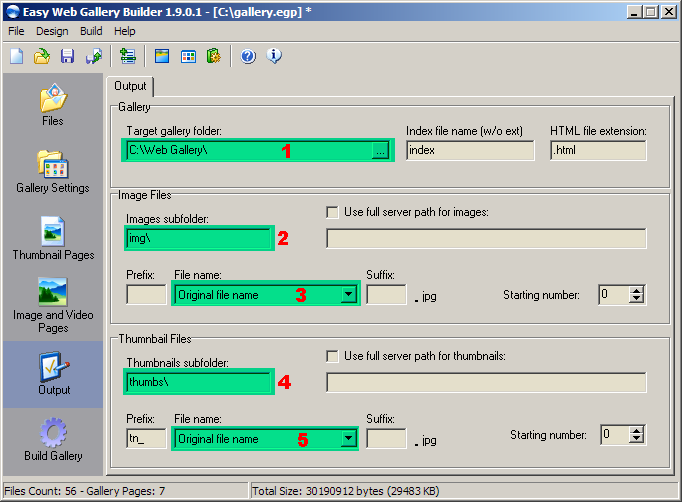682x502 pixels.
Task: Click the Images subfolder field
Action: click(199, 238)
